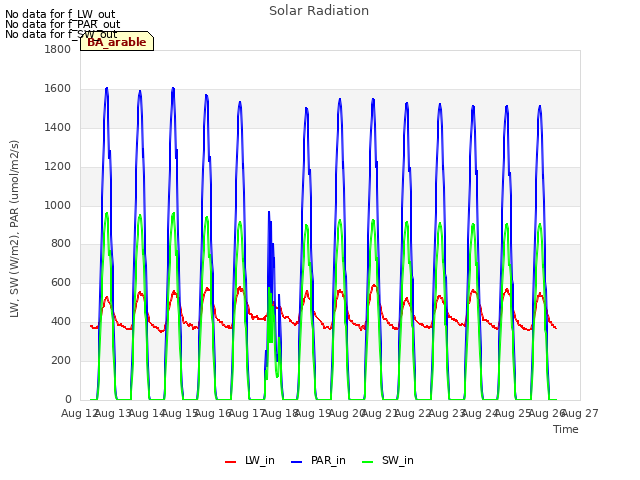Click the 600 y-axis tick label
Viewport: 640px width, 480px height.
coord(61,282)
